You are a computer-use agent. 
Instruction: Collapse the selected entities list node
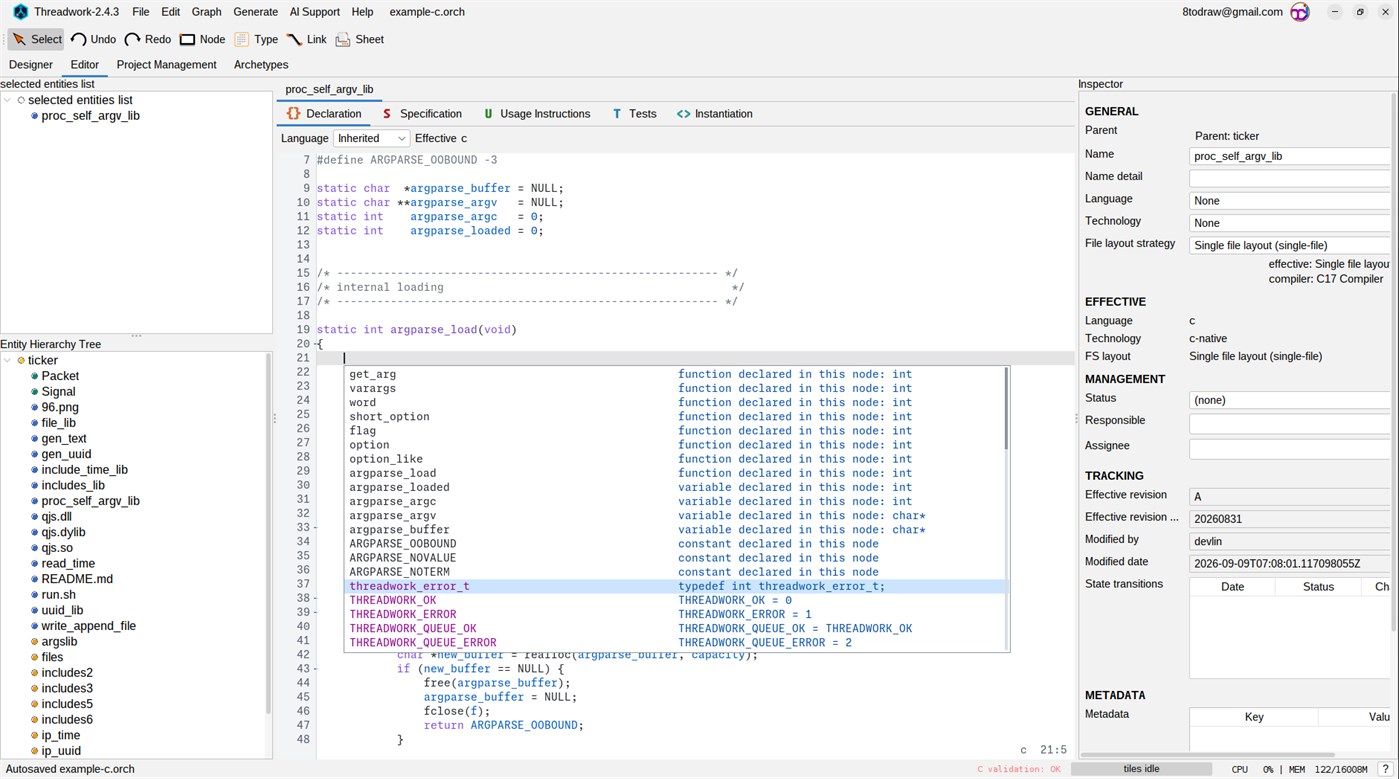coord(8,100)
